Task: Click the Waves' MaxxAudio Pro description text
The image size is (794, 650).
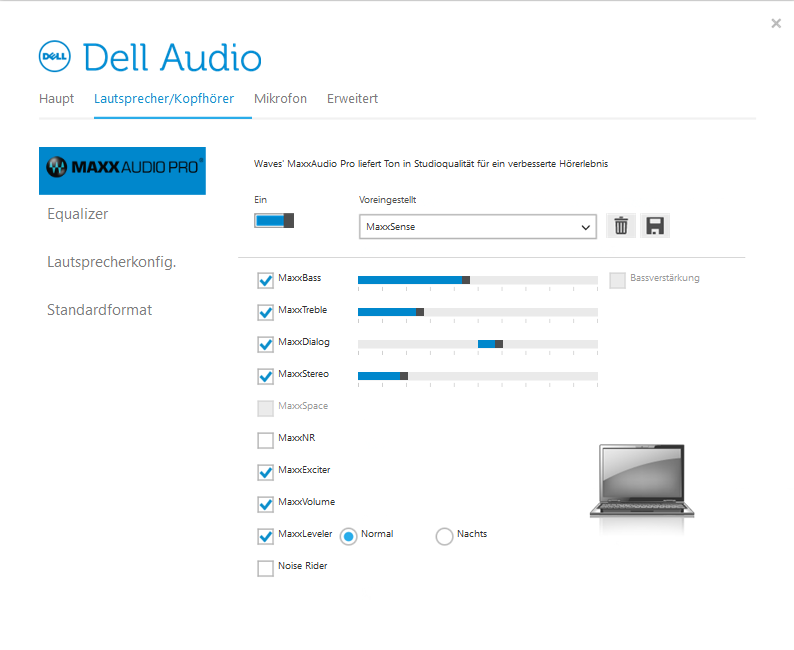Action: (431, 164)
